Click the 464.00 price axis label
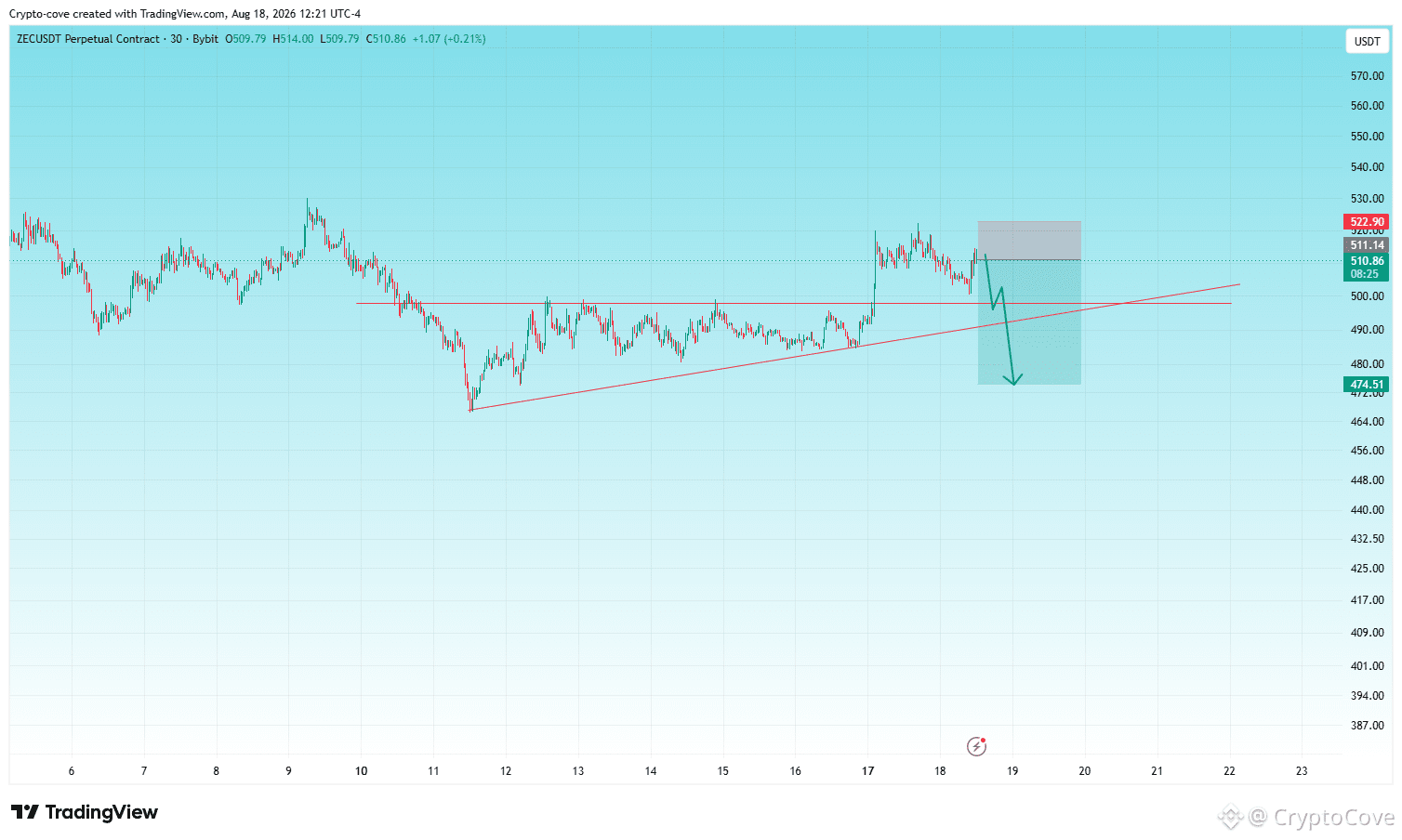The height and width of the screenshot is (840, 1402). point(1367,422)
